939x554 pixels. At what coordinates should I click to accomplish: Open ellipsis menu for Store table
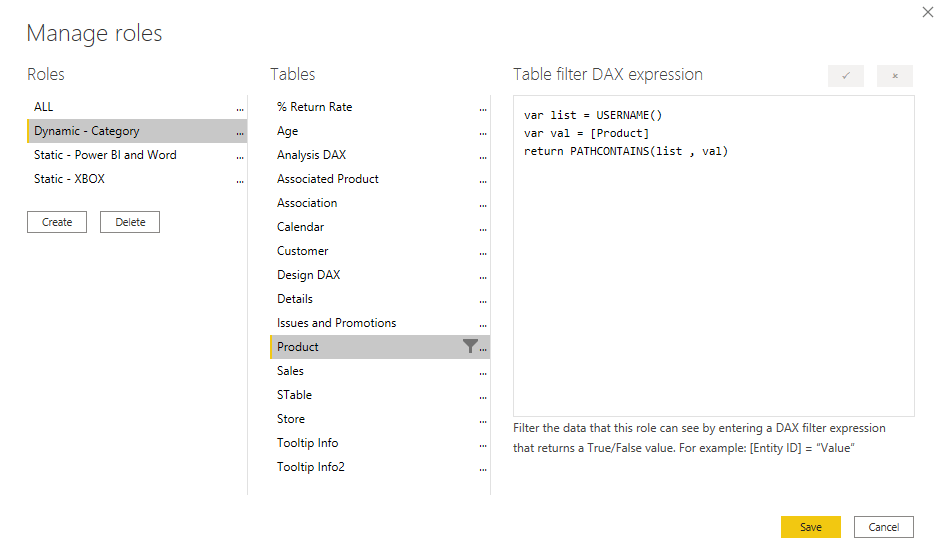click(x=483, y=420)
